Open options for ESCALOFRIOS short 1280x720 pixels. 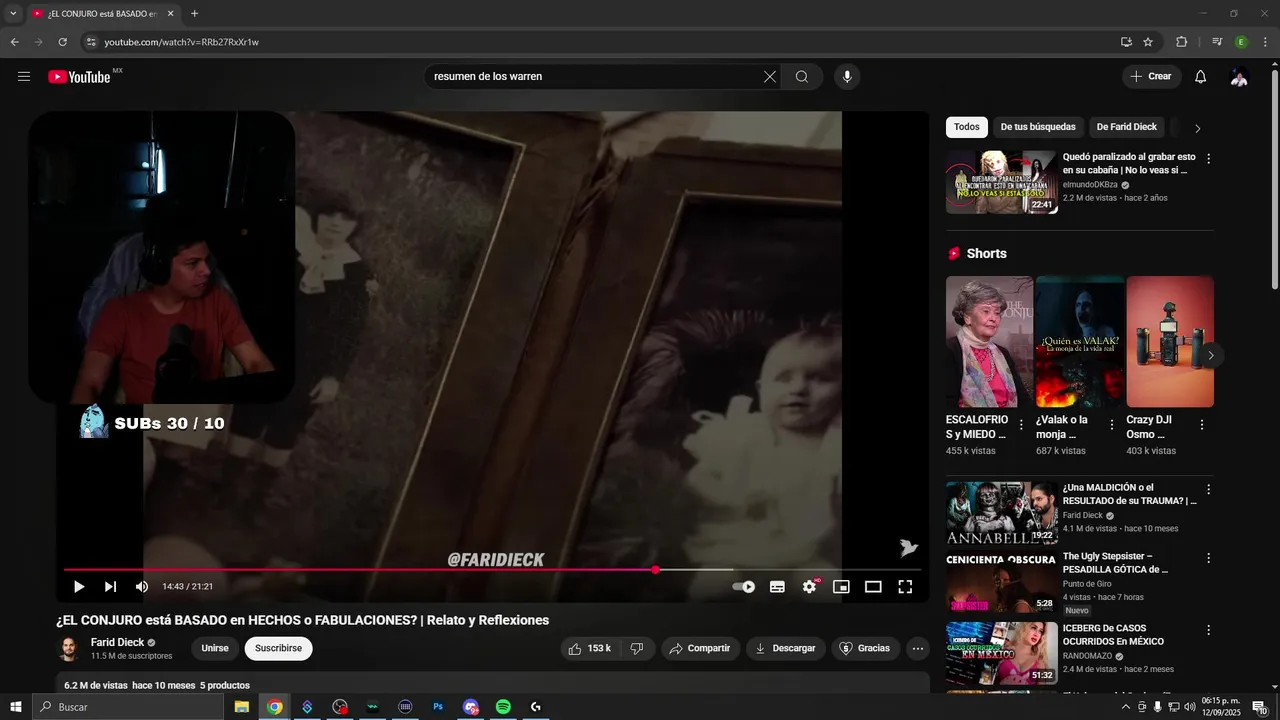(x=1021, y=425)
